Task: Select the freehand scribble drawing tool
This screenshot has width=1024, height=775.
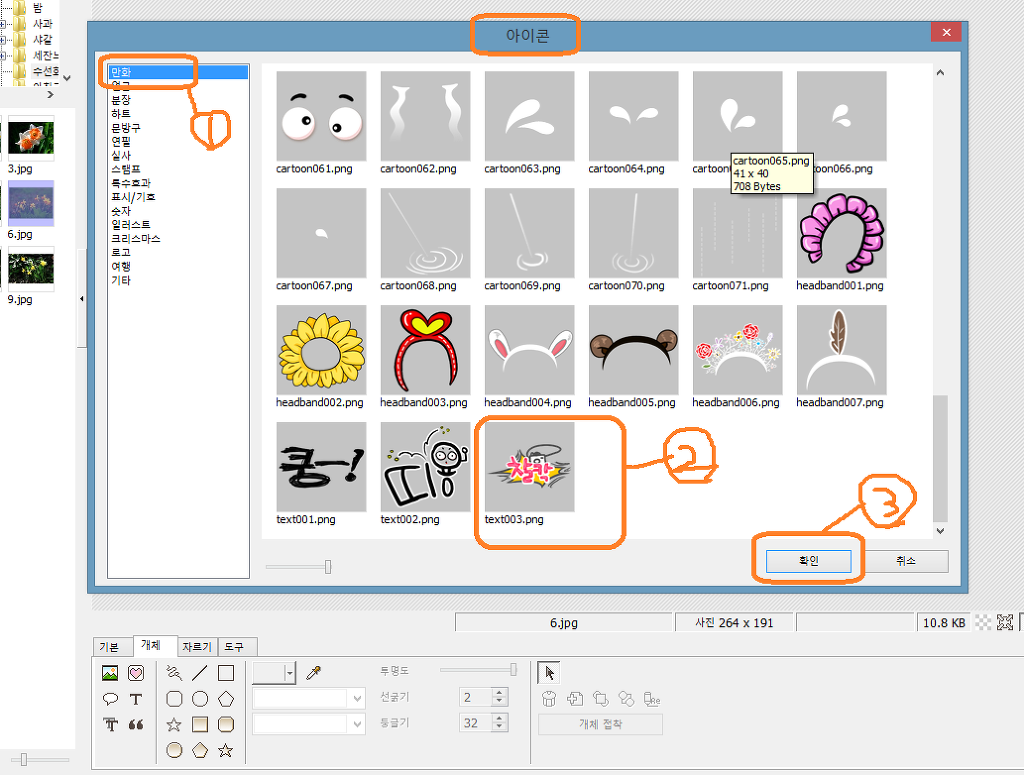Action: [x=174, y=672]
